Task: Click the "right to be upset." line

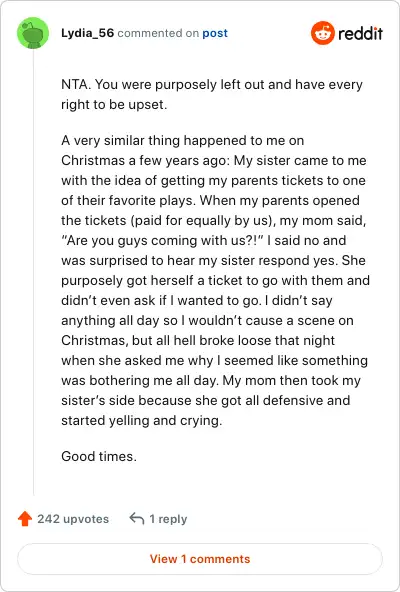Action: click(114, 104)
